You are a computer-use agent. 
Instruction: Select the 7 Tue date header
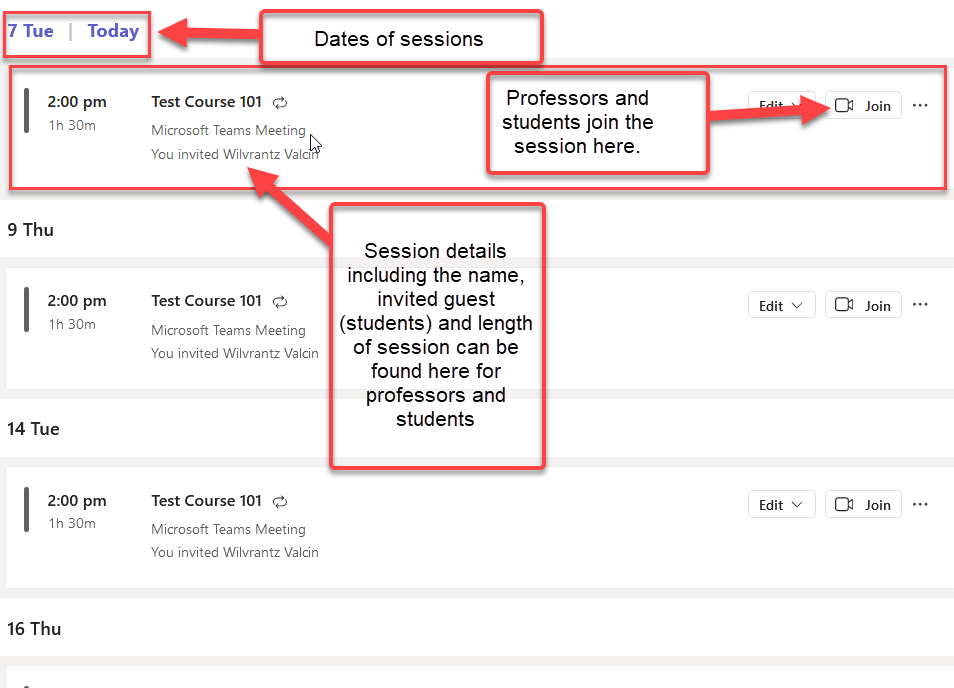click(x=31, y=31)
